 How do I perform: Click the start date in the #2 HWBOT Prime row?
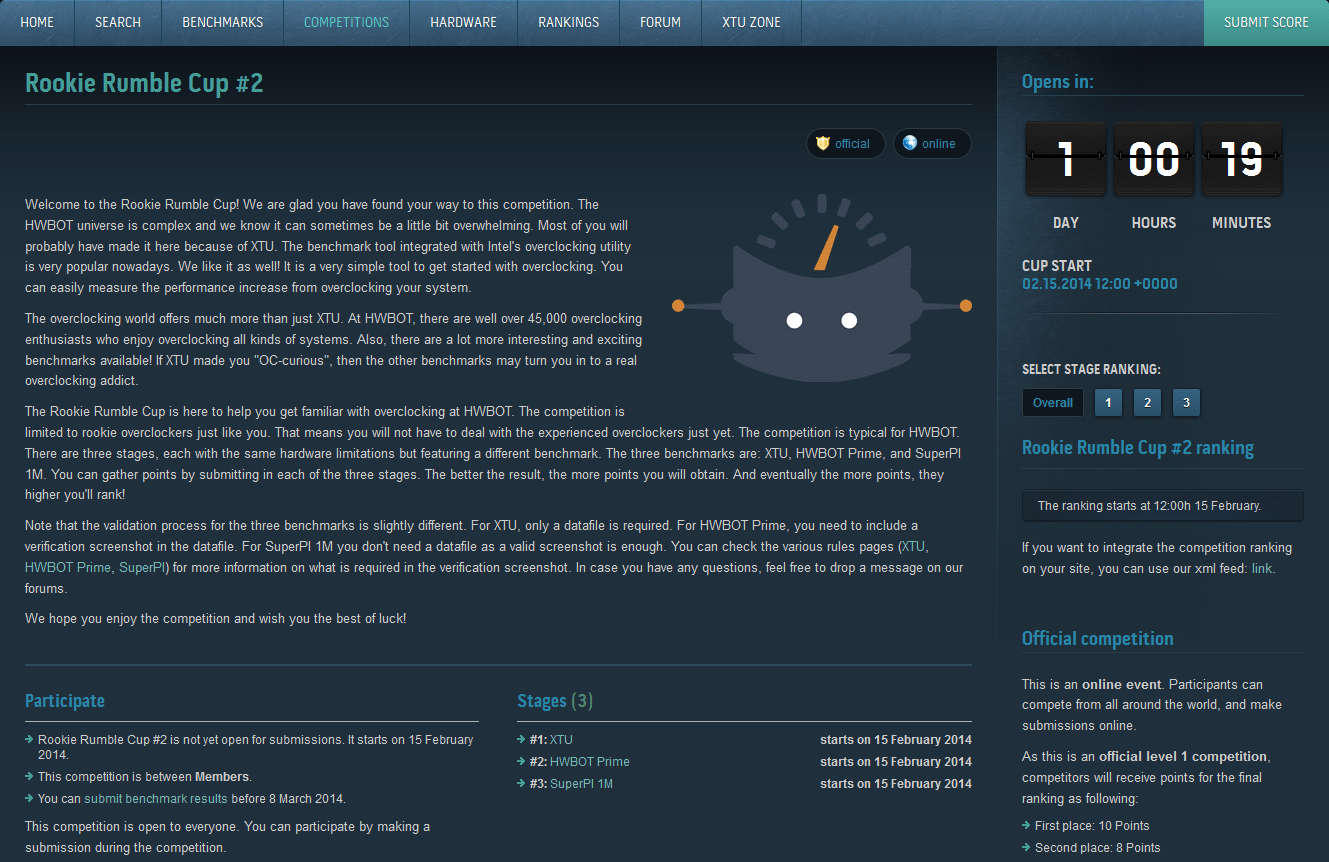[x=896, y=762]
